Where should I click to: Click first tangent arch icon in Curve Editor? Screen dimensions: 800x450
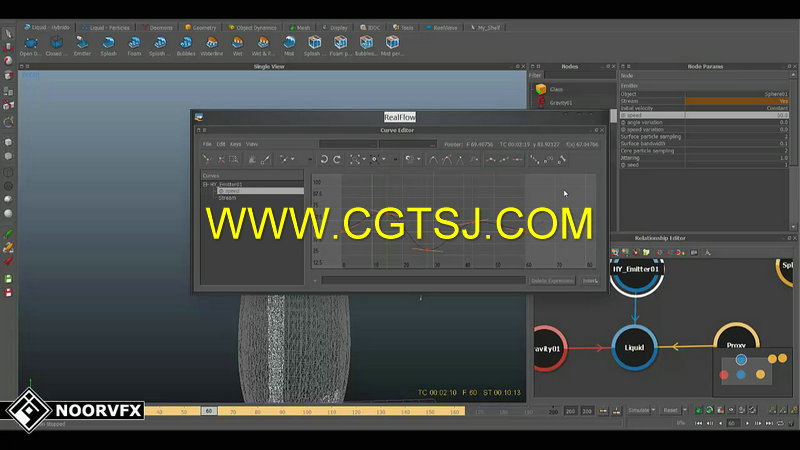433,160
